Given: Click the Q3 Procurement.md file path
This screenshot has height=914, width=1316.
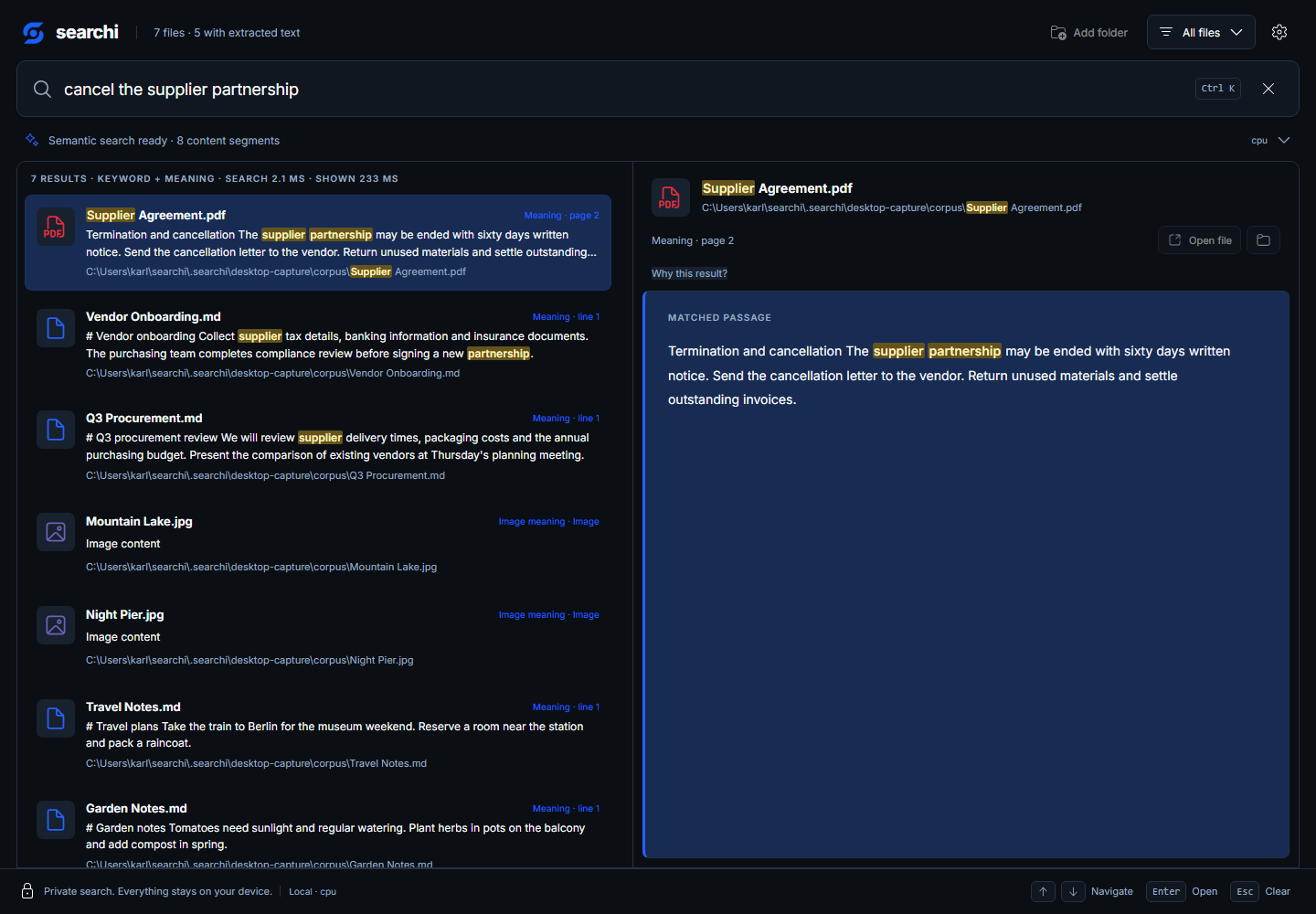Looking at the screenshot, I should 265,475.
